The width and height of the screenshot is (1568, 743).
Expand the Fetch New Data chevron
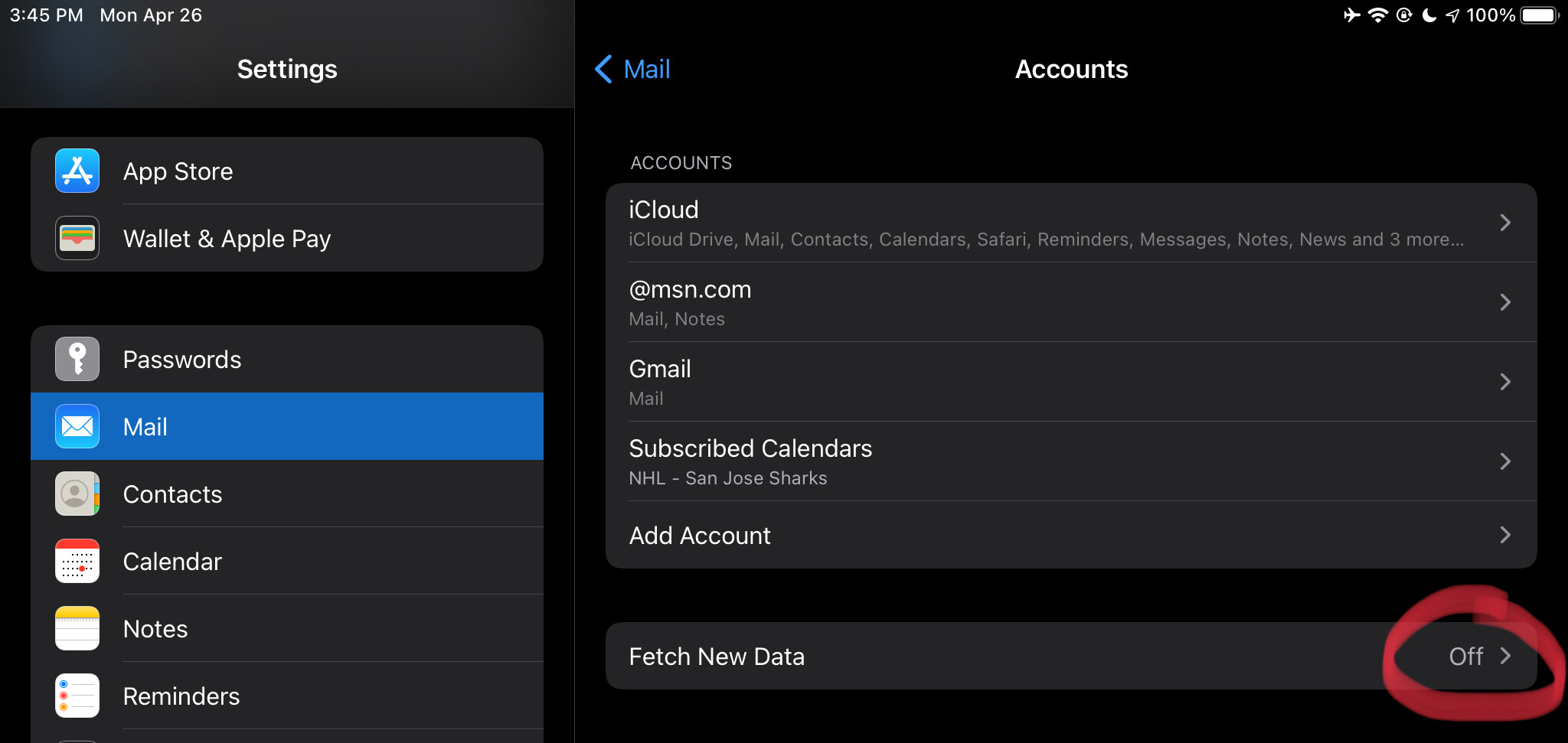click(x=1505, y=656)
